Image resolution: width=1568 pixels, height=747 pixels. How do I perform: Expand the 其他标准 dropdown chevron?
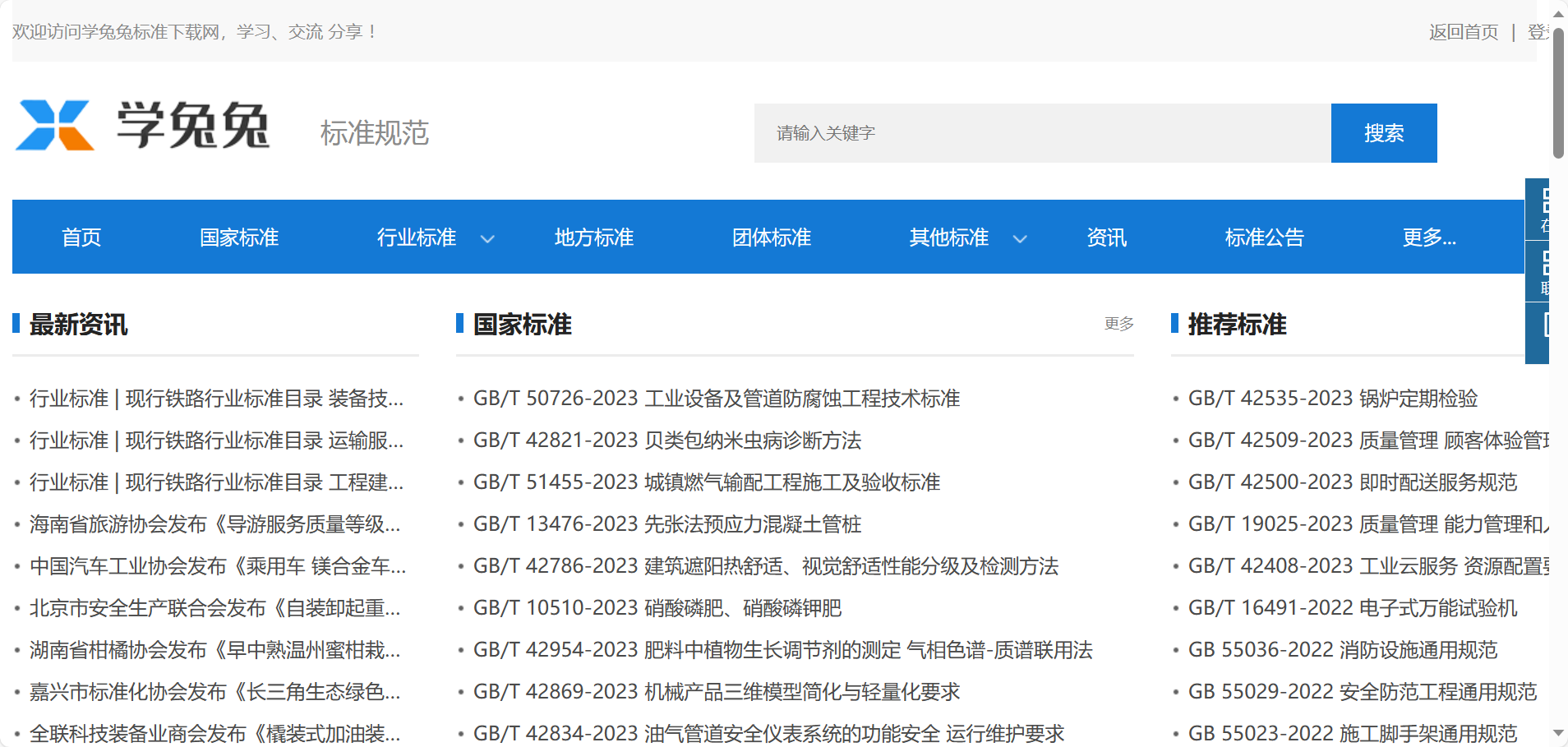point(1020,239)
